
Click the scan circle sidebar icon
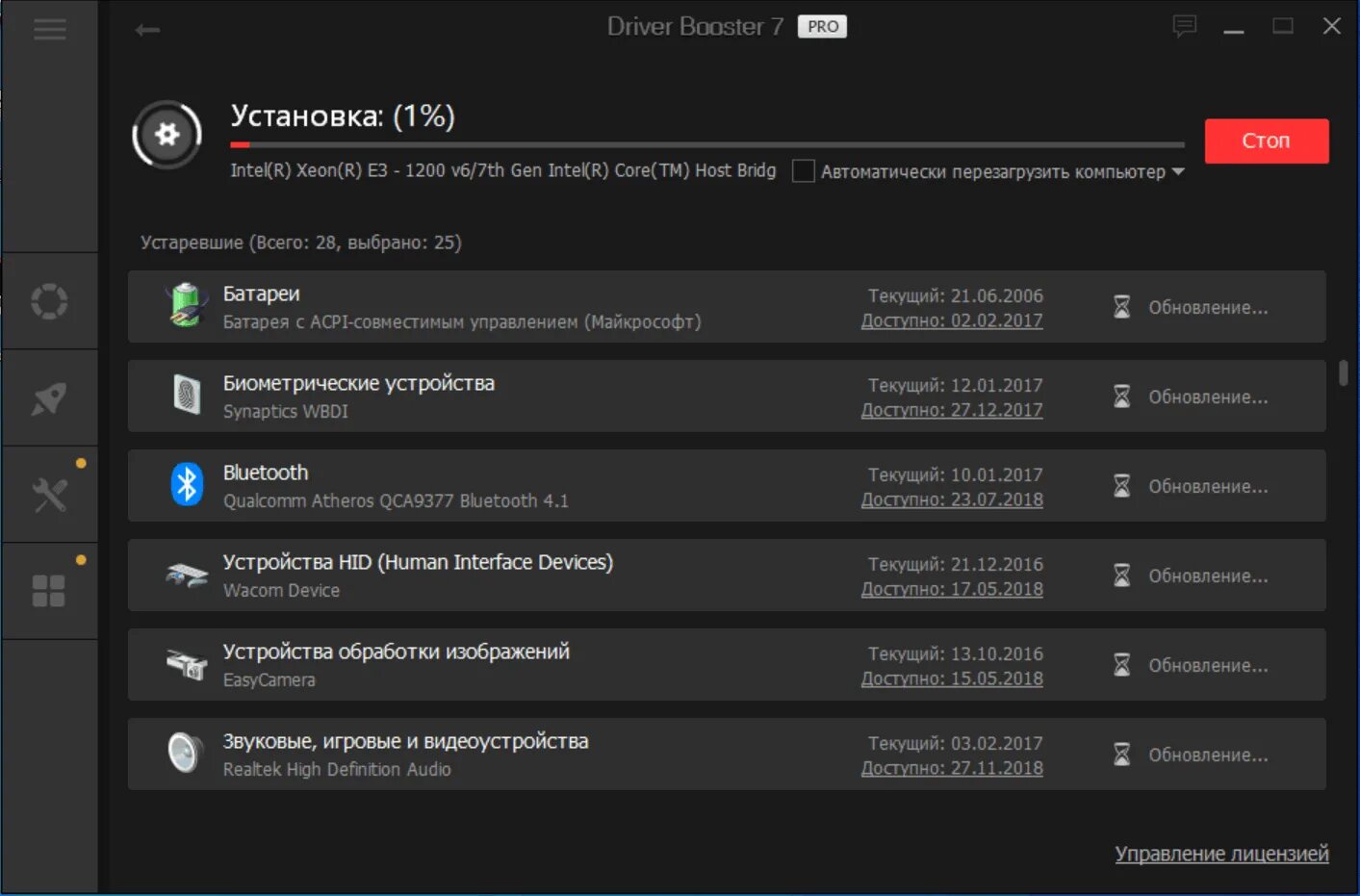(x=49, y=301)
